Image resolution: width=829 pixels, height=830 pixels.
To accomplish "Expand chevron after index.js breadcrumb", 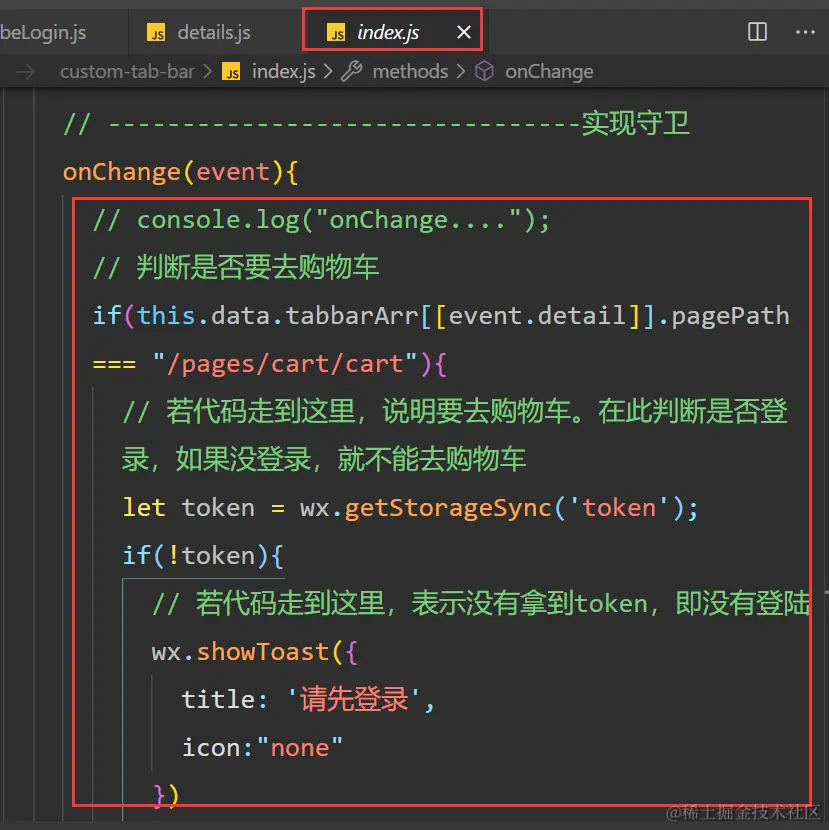I will tap(328, 71).
